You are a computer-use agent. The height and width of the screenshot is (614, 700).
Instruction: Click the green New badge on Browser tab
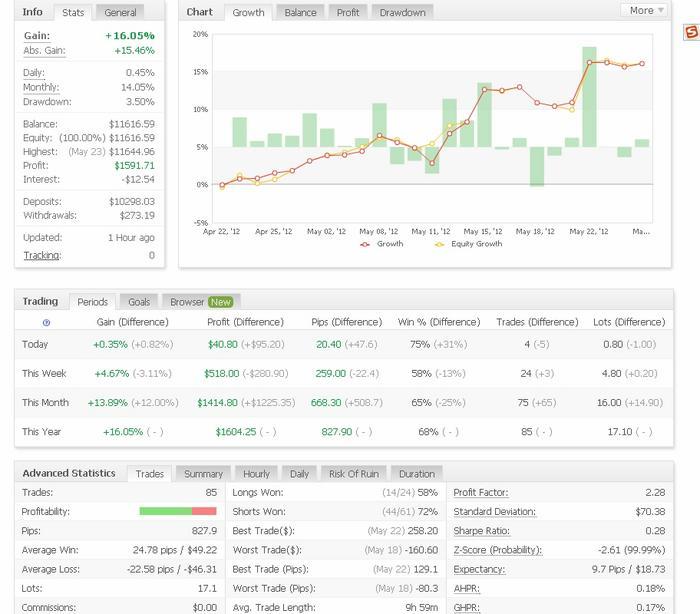coord(220,301)
